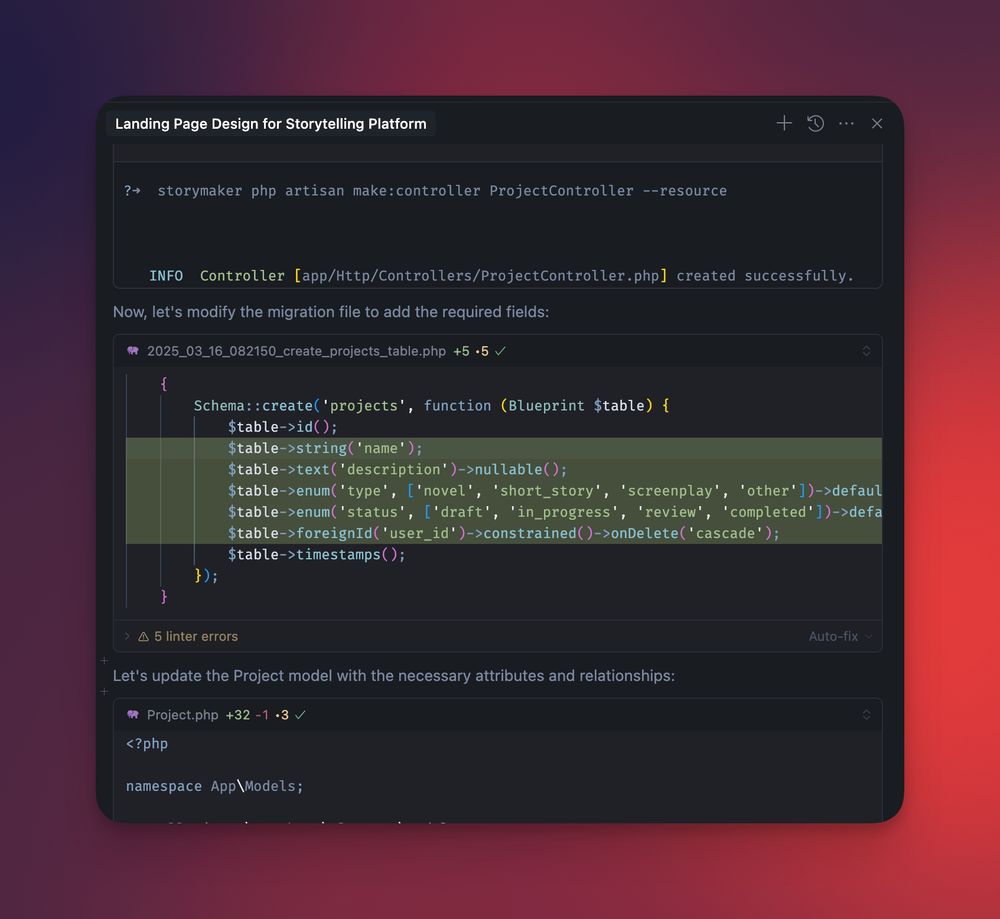Click plus gutter icon below Project model text

point(104,691)
